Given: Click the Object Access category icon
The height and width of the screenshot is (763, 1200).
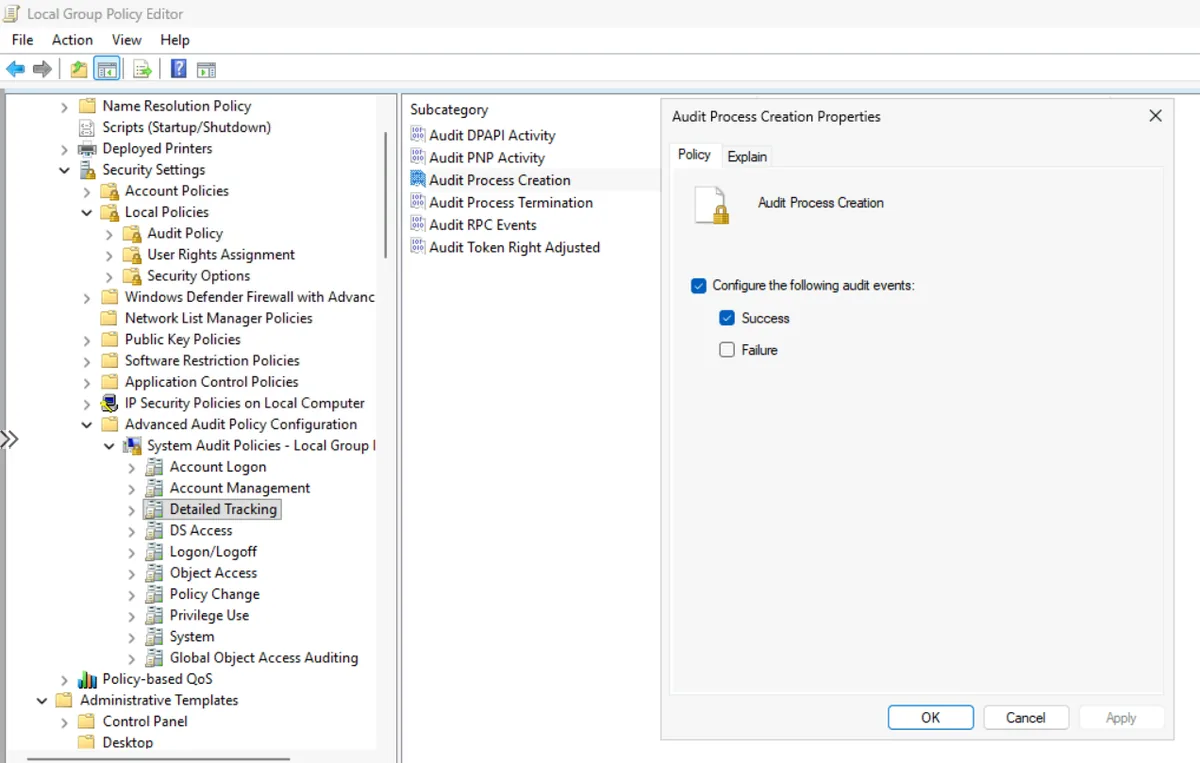Looking at the screenshot, I should (154, 573).
